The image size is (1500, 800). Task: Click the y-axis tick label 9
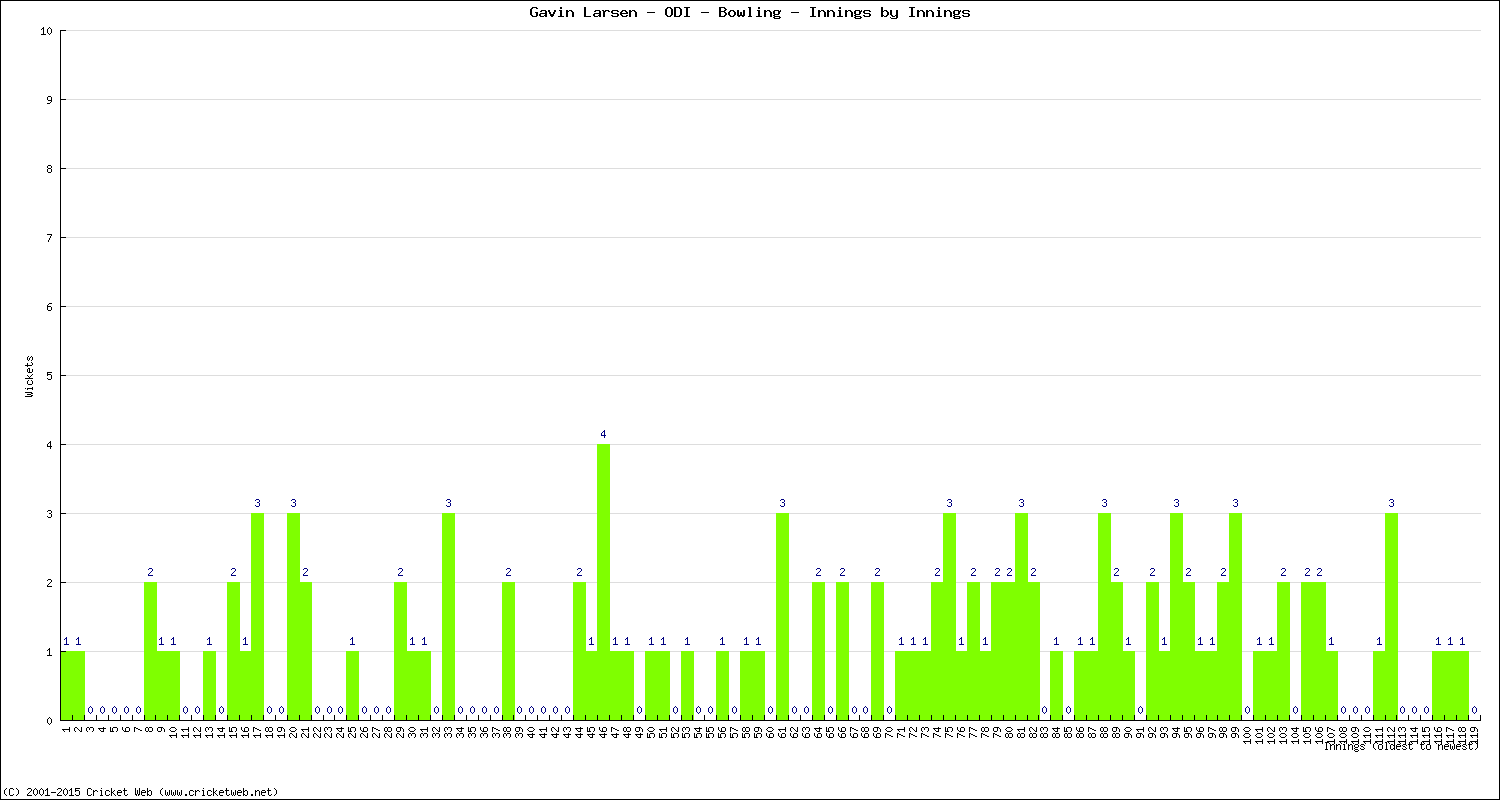(x=49, y=100)
